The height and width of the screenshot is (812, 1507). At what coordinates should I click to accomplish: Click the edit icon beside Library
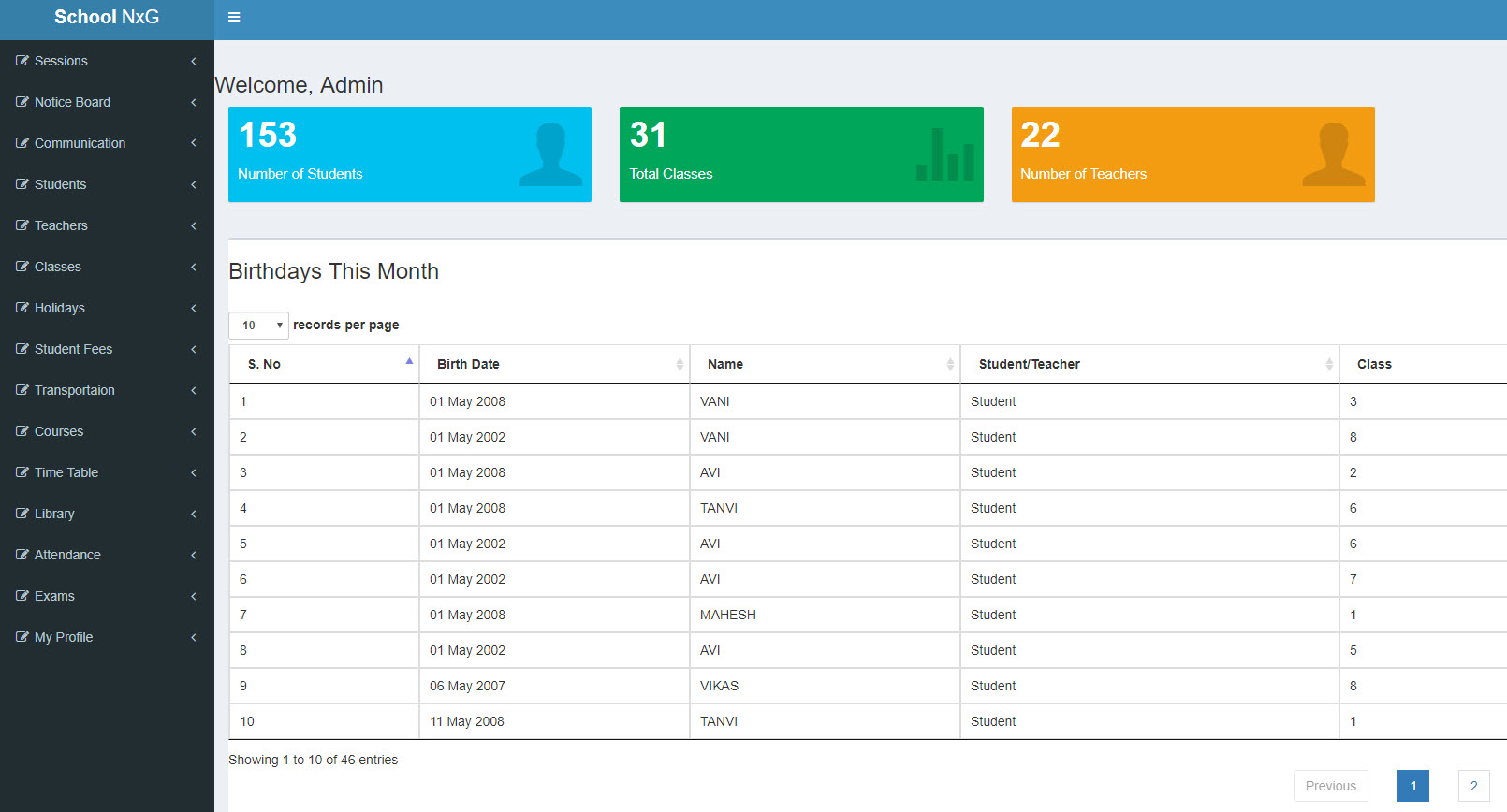[22, 514]
